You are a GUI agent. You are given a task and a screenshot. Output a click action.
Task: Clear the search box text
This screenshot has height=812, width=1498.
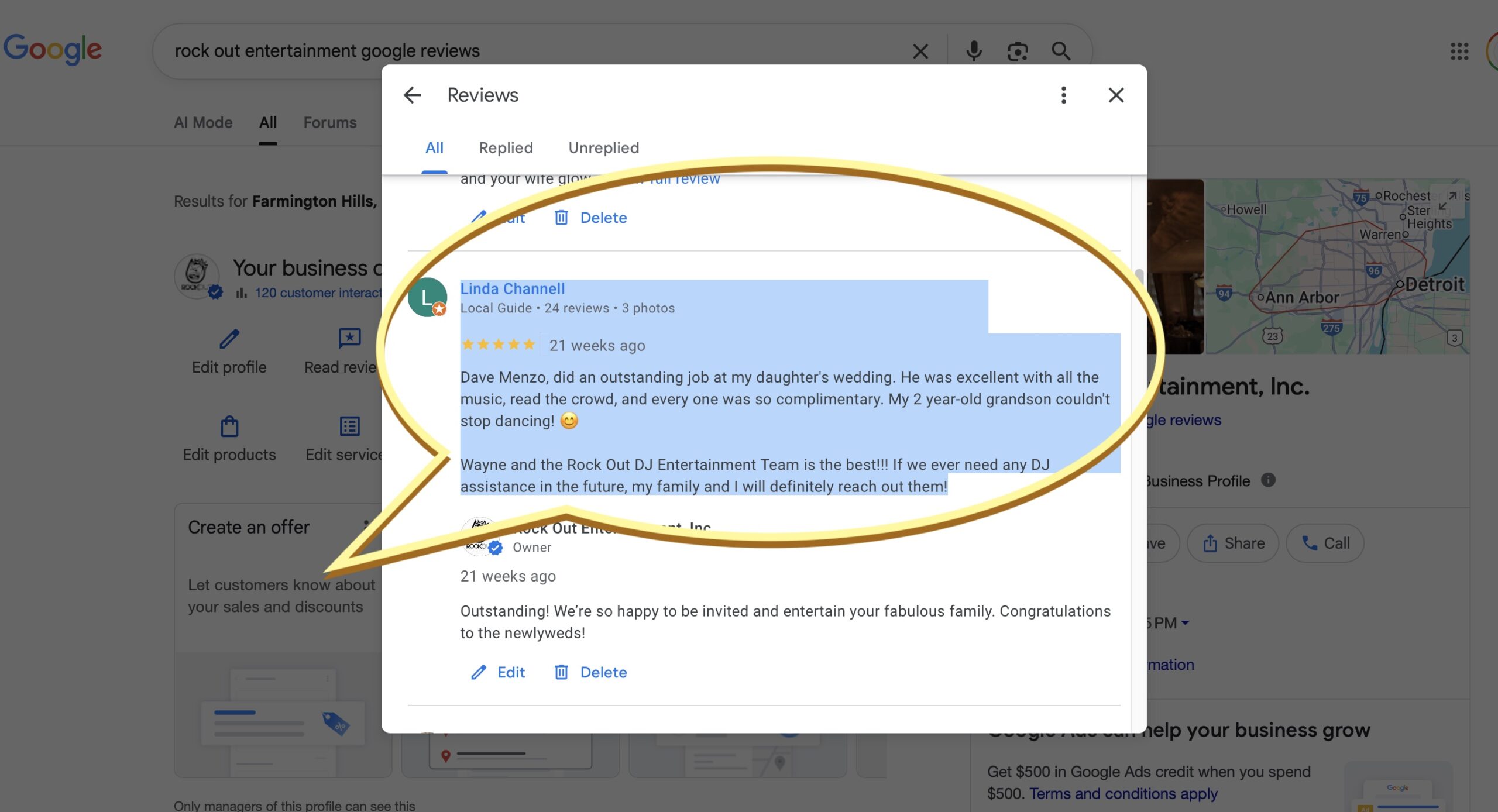920,51
